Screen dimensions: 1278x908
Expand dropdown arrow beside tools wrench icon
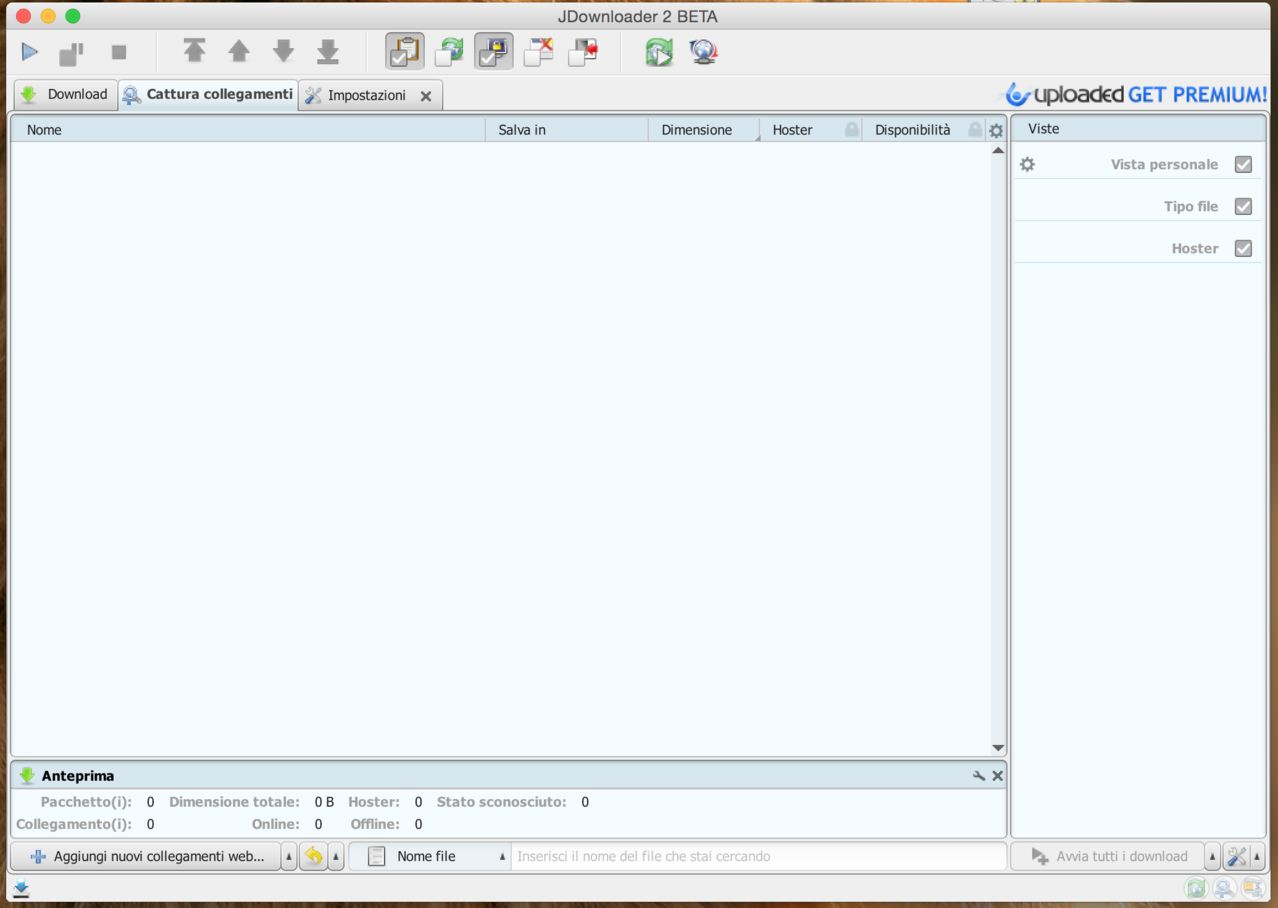coord(1258,856)
